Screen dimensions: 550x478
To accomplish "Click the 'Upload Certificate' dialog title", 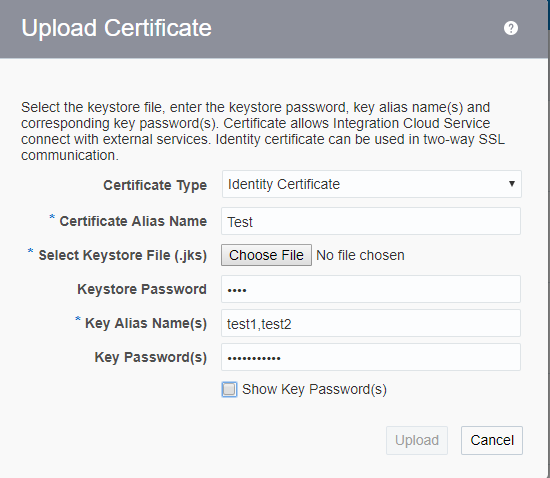I will point(116,28).
